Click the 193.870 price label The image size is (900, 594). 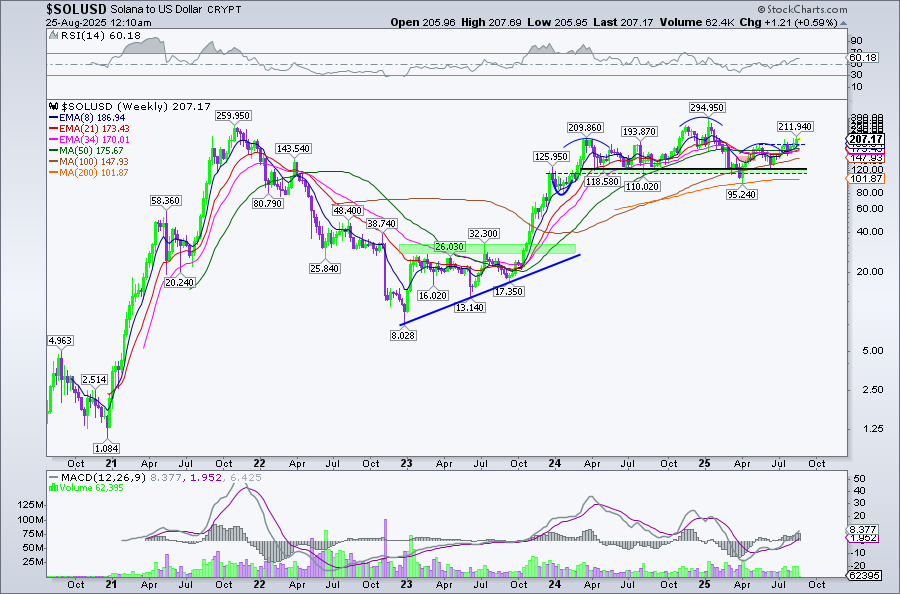point(639,131)
